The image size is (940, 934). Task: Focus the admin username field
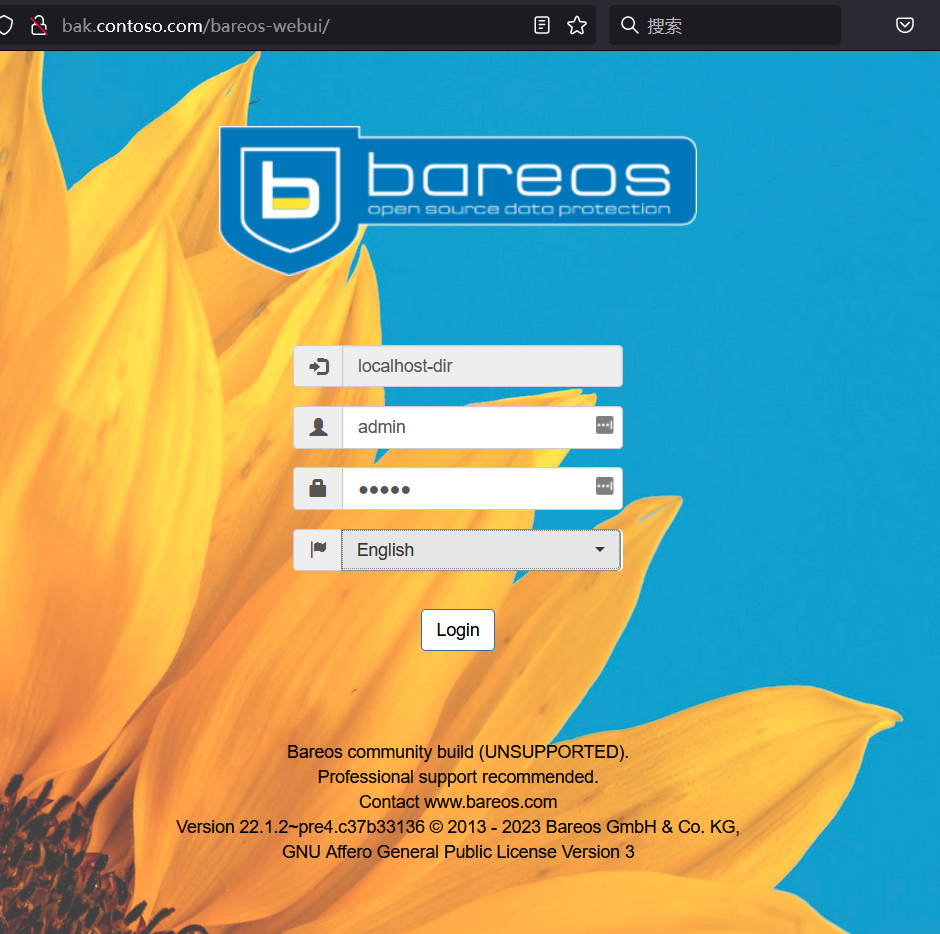470,427
